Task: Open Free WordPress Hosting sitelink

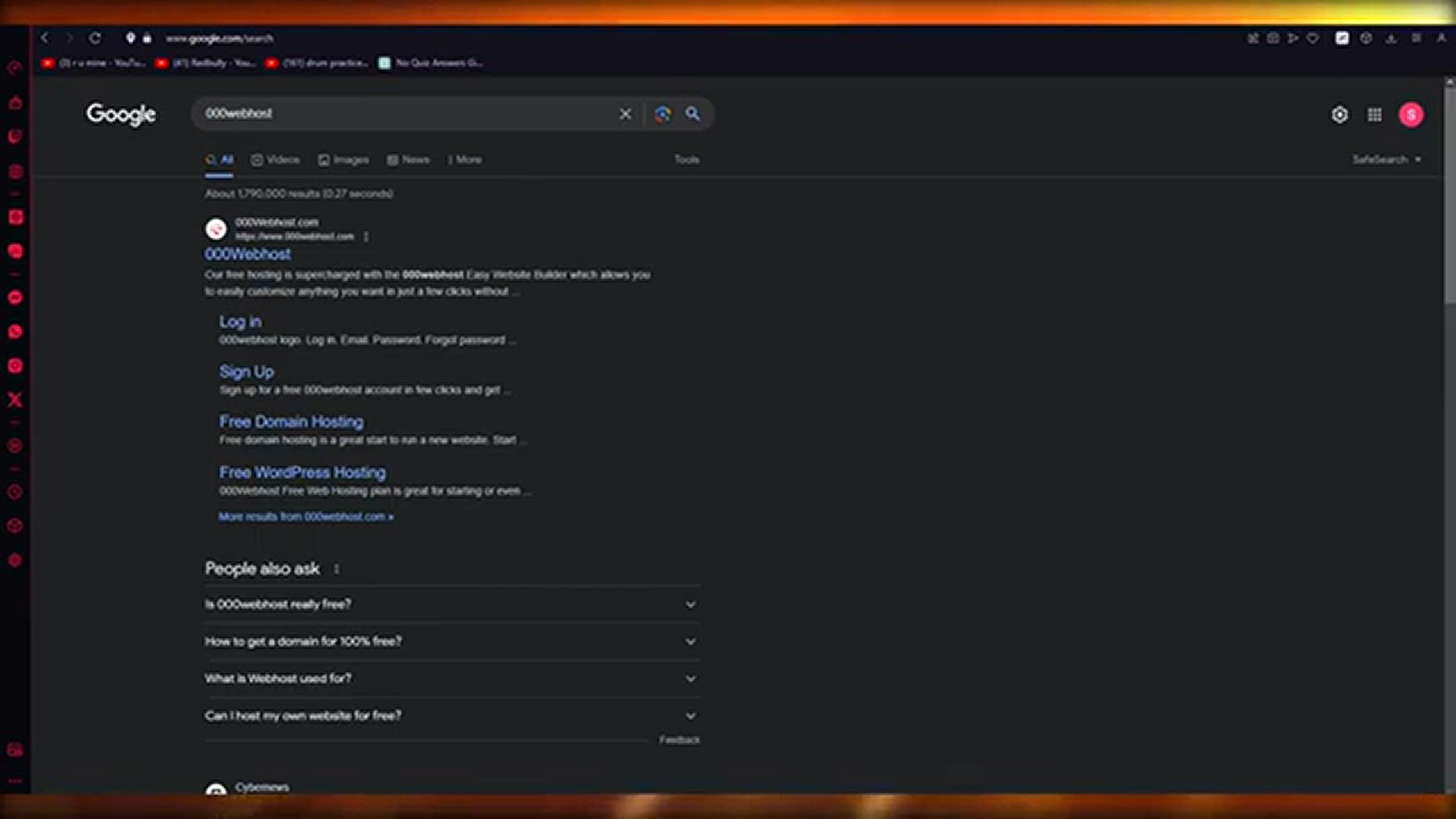Action: 303,472
